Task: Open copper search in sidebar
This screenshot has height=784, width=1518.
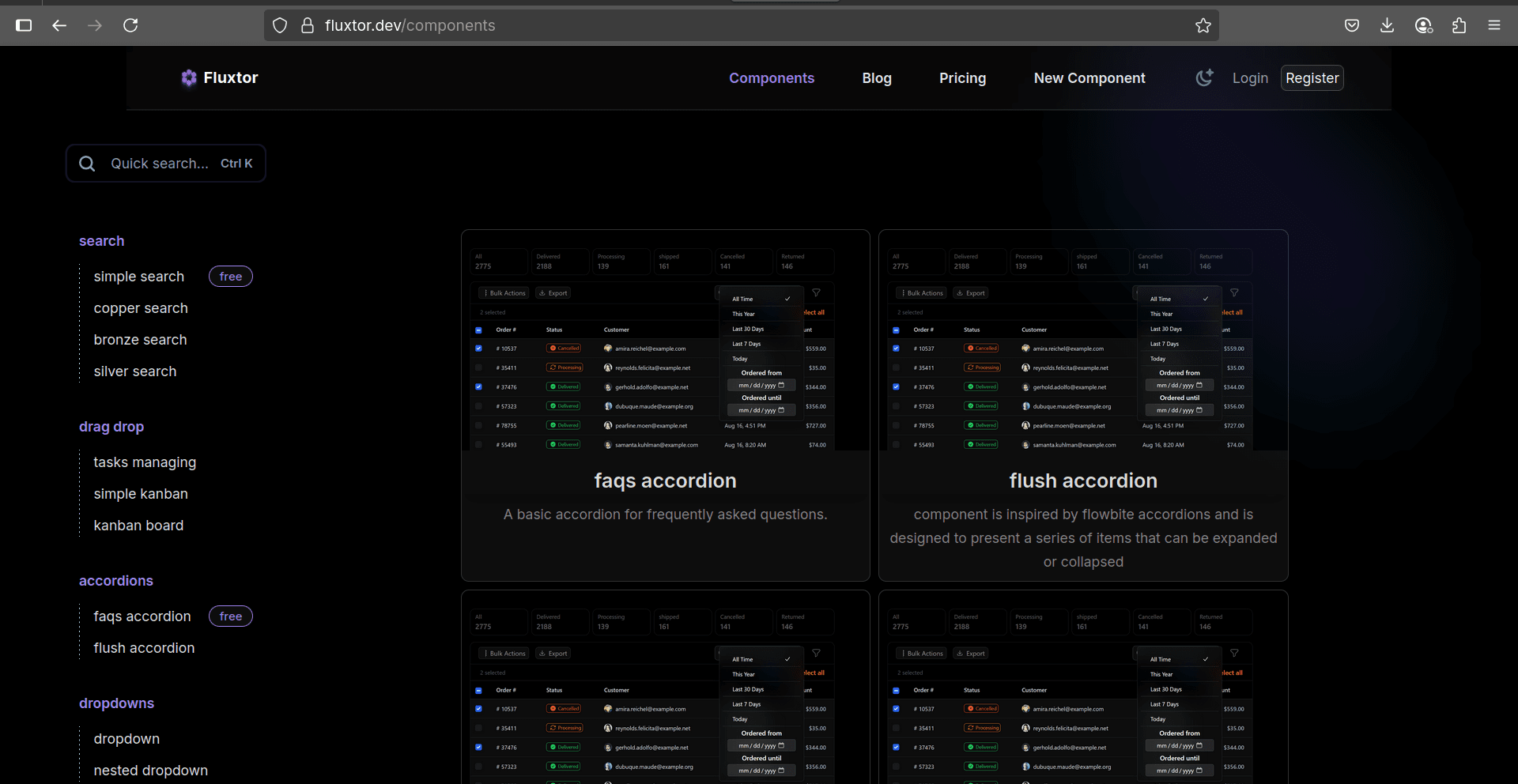Action: 141,308
